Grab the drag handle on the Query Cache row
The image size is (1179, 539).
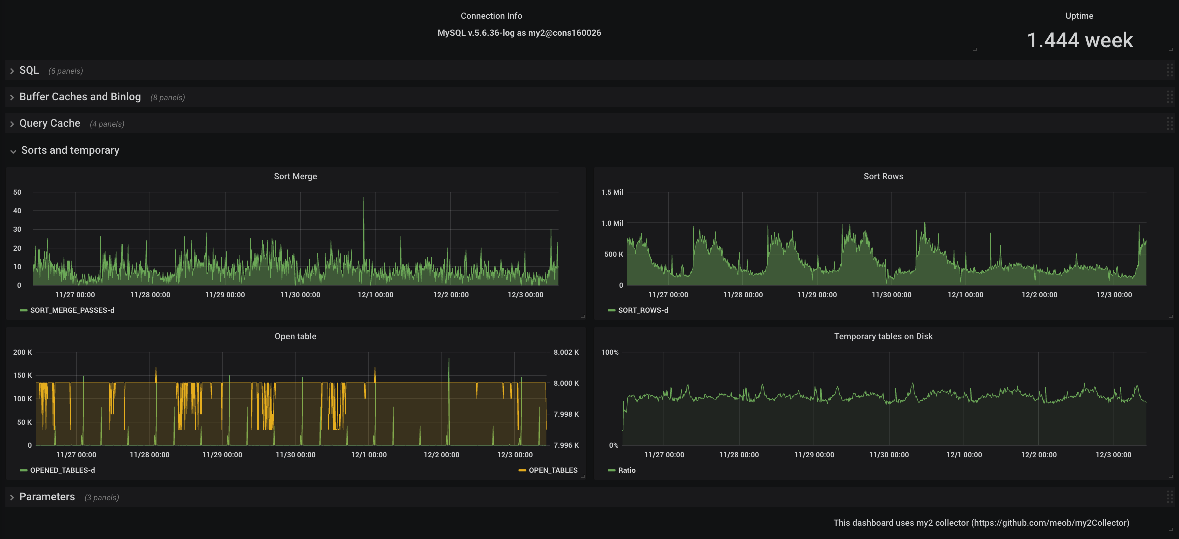coord(1169,123)
